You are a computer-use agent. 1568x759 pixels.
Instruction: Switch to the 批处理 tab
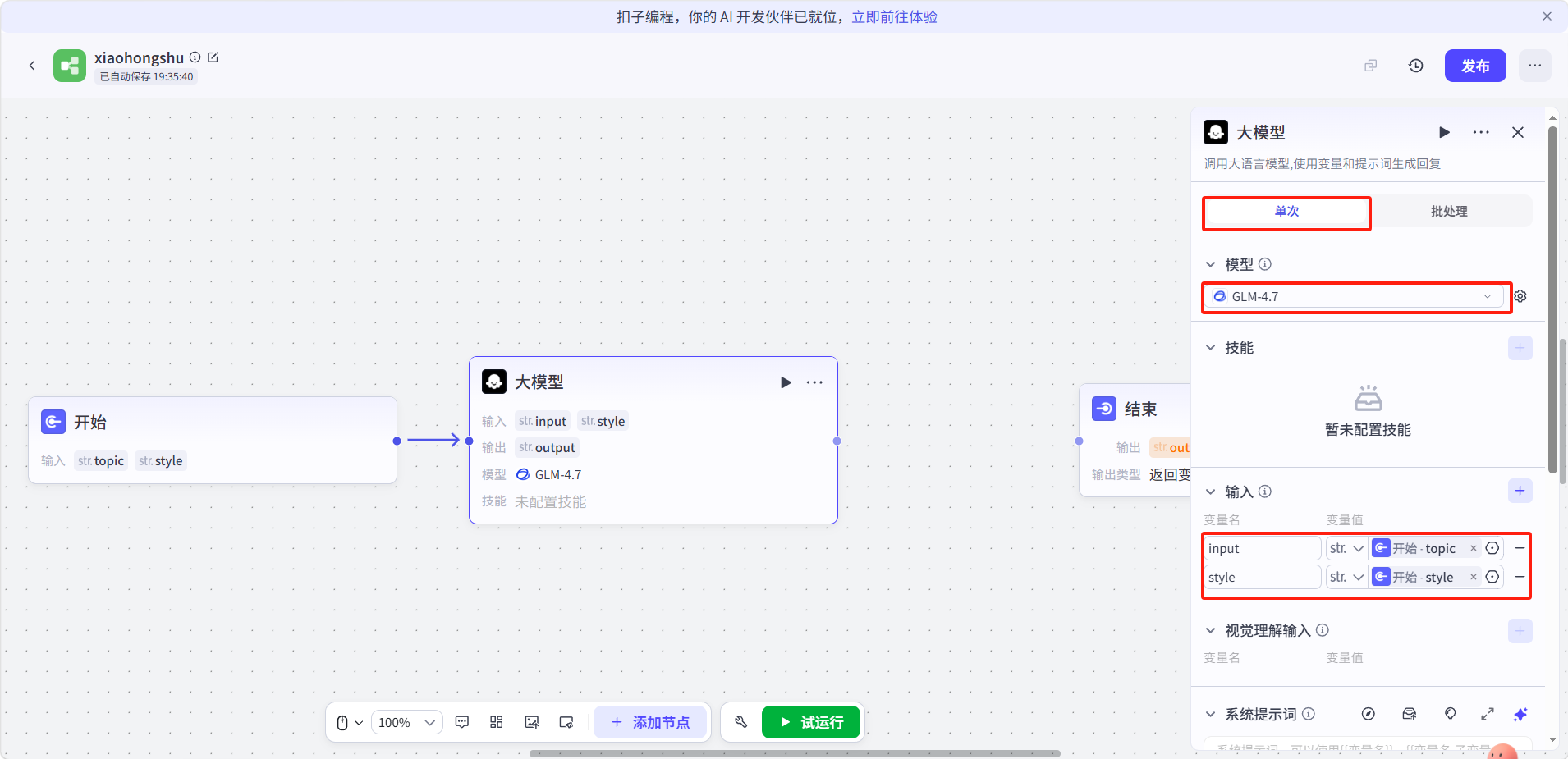tap(1450, 212)
